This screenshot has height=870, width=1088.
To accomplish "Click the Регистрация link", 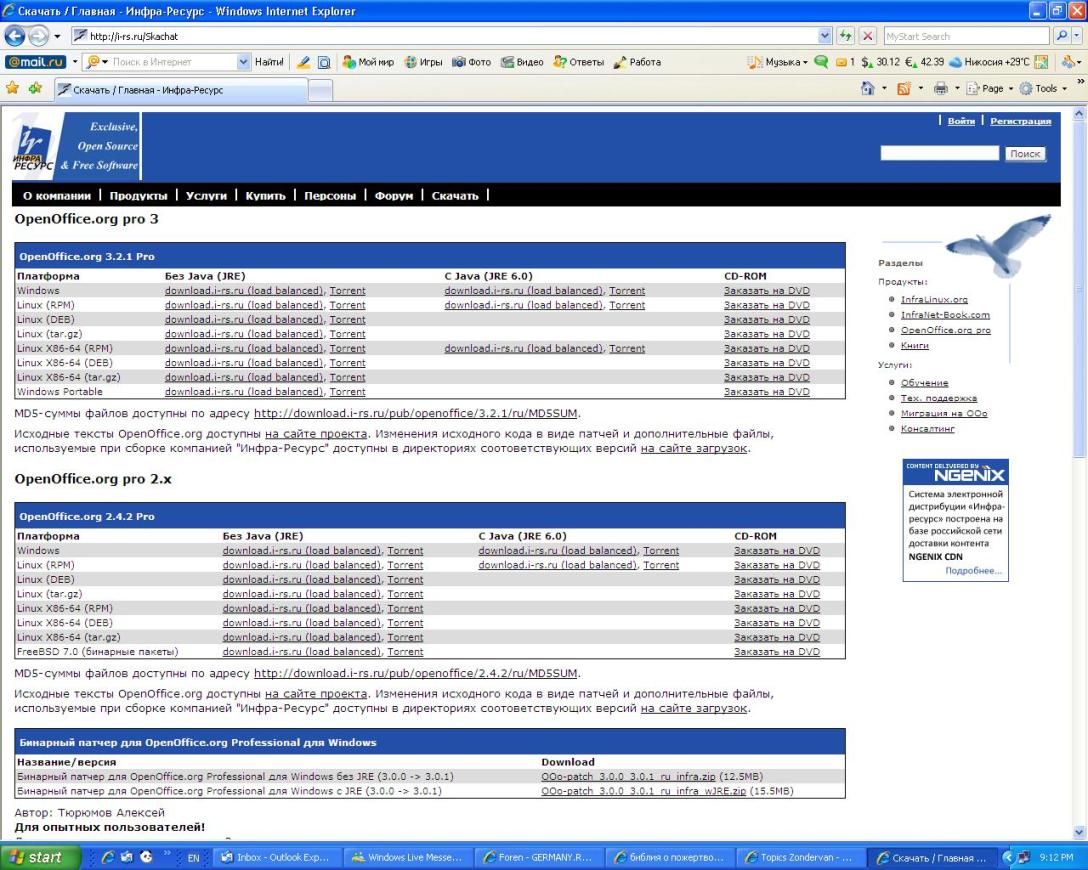I will pos(1020,121).
